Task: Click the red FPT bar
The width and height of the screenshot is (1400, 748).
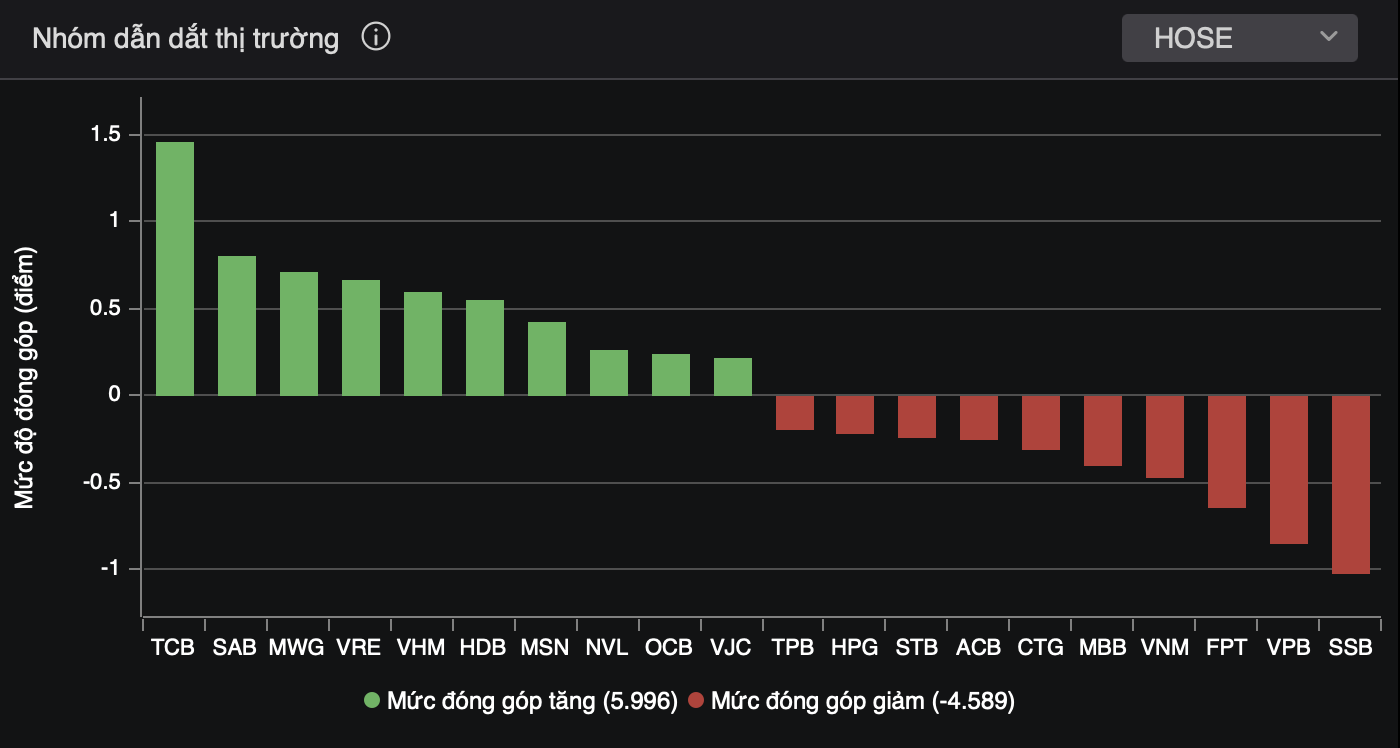Action: [1227, 452]
